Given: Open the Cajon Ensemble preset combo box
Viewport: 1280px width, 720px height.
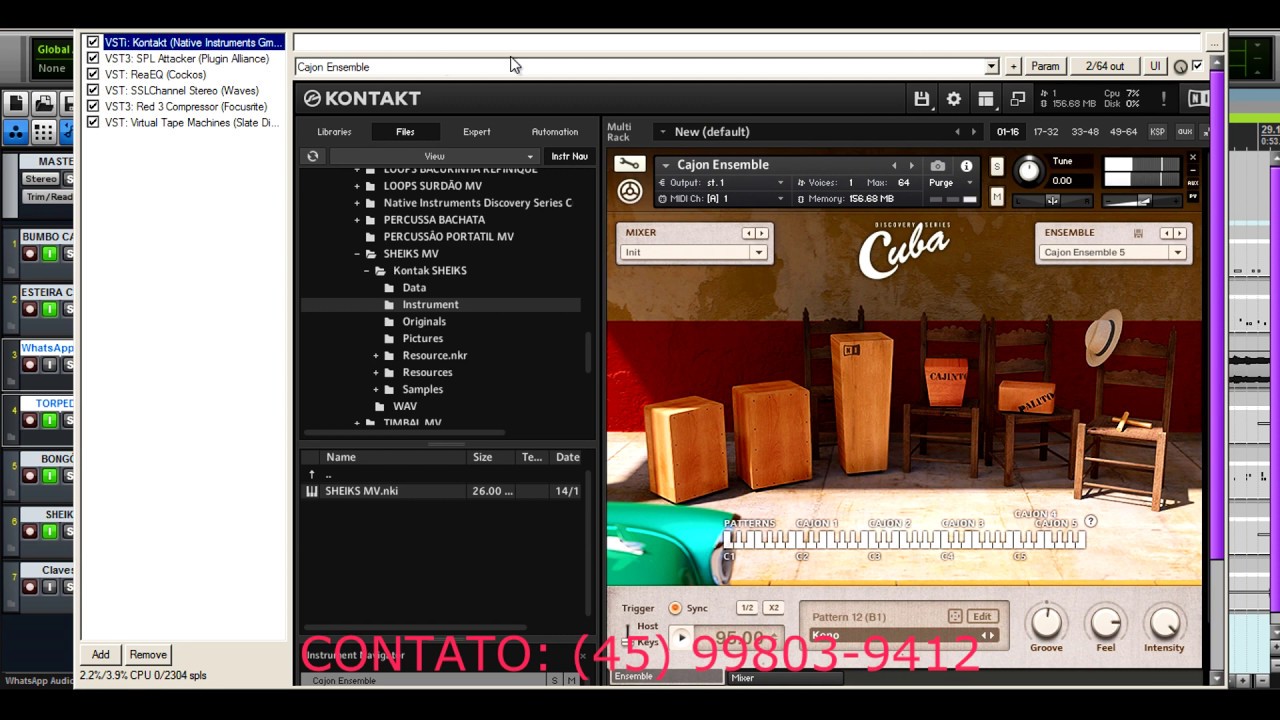Looking at the screenshot, I should coord(646,67).
